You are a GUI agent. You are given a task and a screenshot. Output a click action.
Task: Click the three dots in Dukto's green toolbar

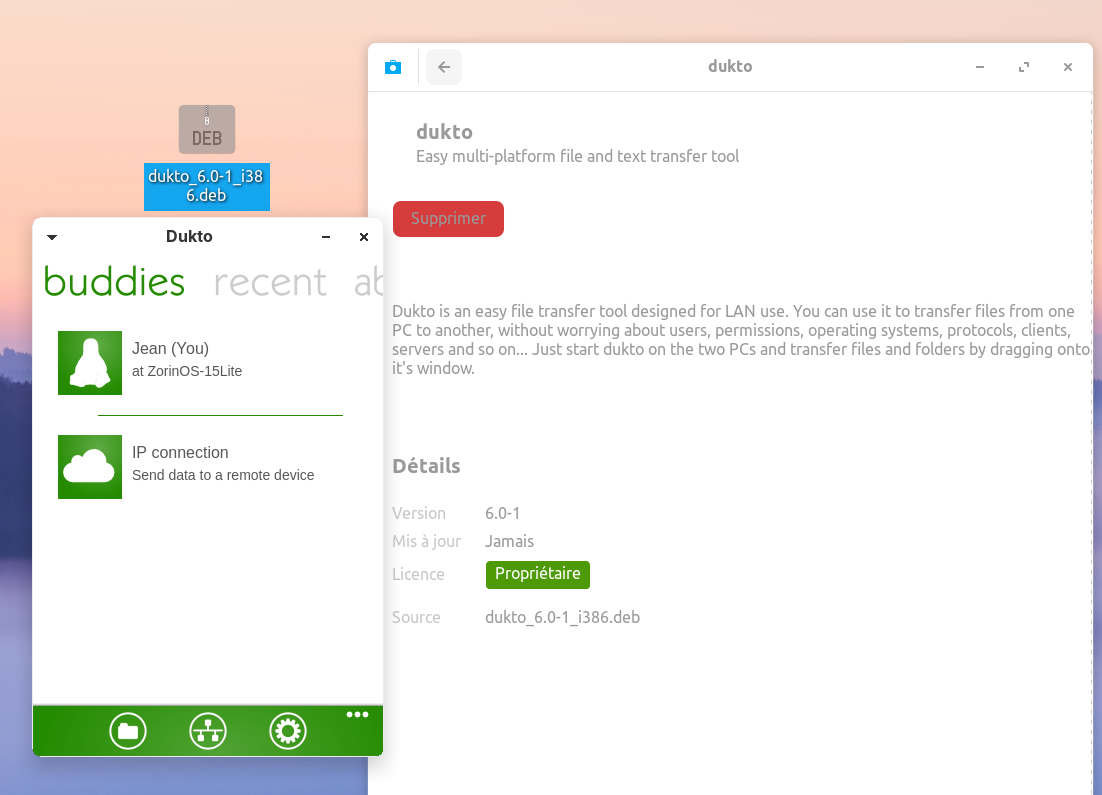click(x=357, y=714)
